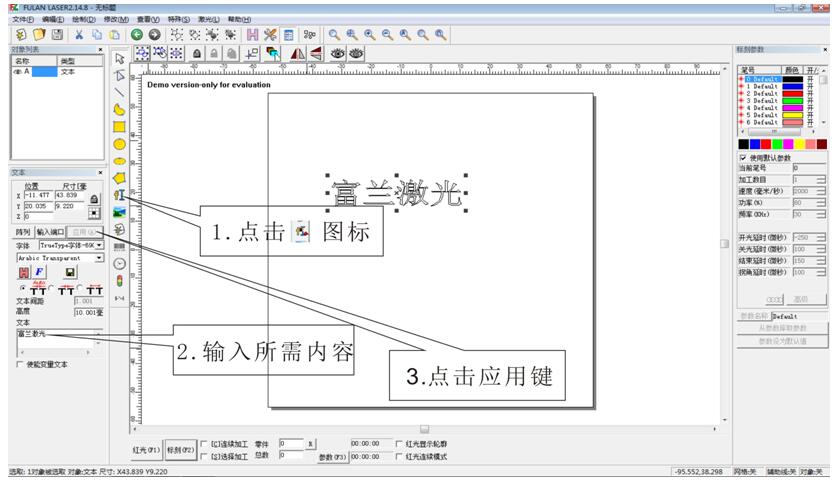Select the rectangle drawing tool

tap(119, 127)
